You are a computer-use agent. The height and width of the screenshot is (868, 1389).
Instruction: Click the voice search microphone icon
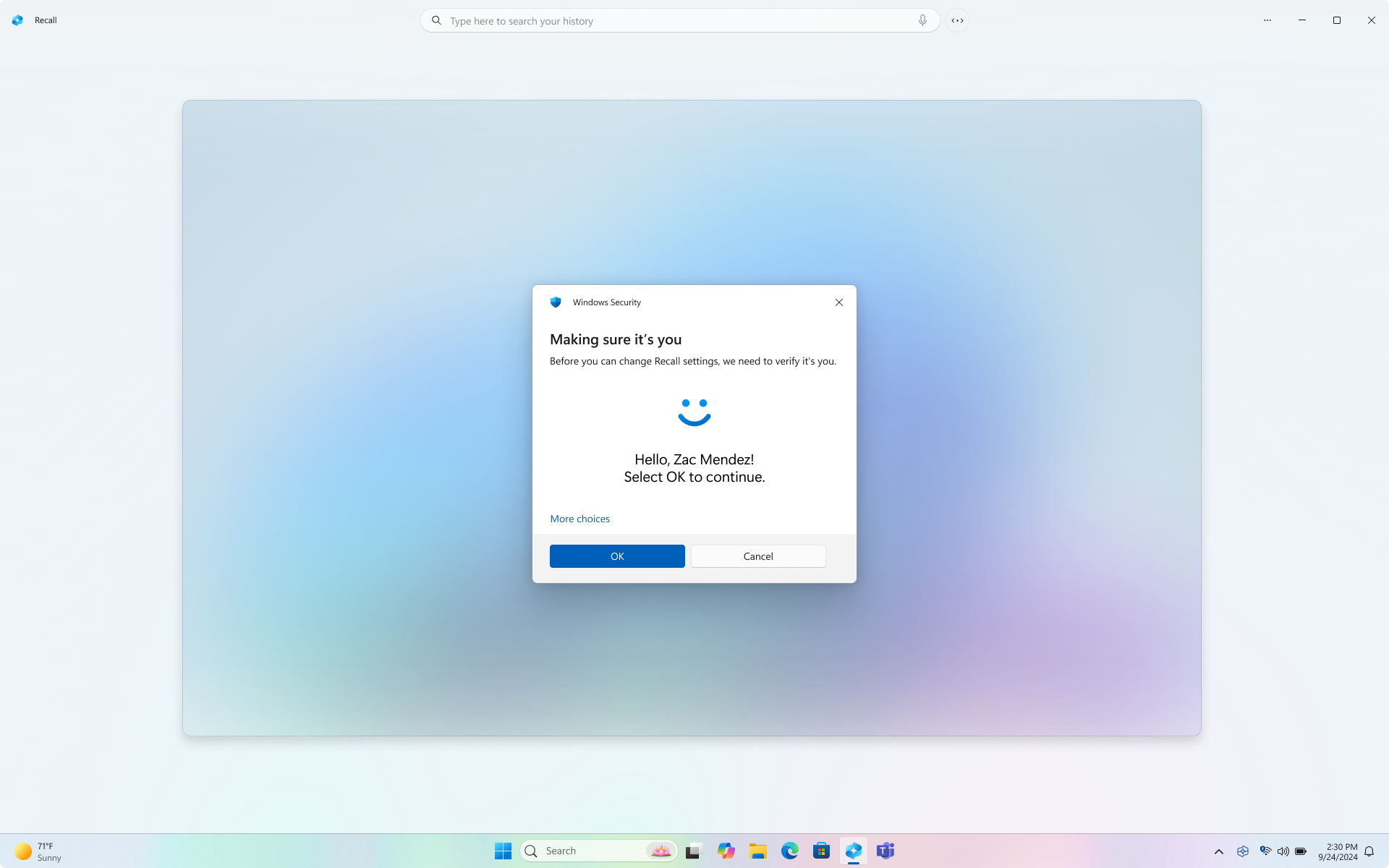pyautogui.click(x=922, y=20)
